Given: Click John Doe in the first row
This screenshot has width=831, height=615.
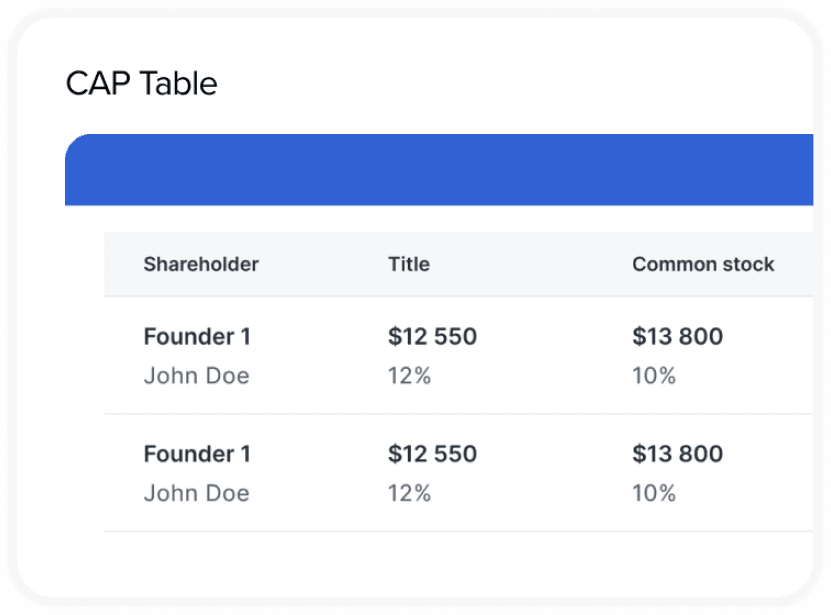Looking at the screenshot, I should pos(196,376).
